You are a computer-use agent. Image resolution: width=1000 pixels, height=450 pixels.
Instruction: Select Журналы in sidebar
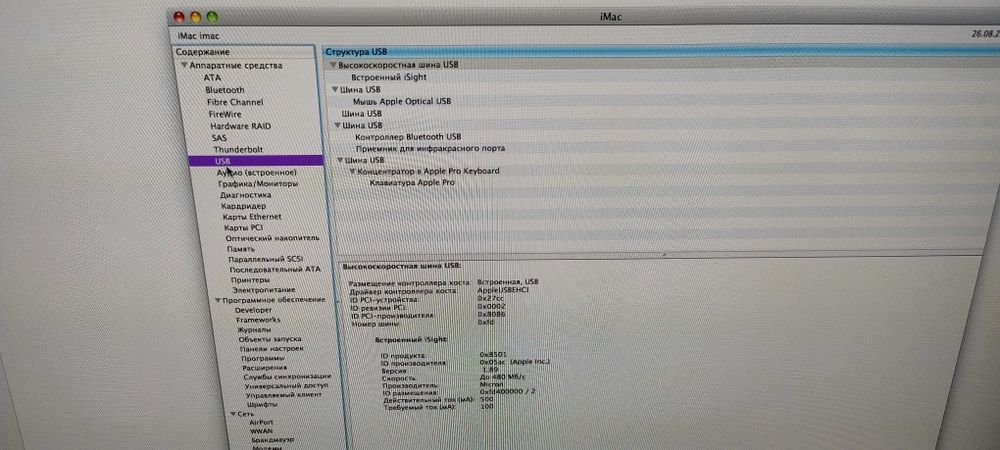point(254,330)
